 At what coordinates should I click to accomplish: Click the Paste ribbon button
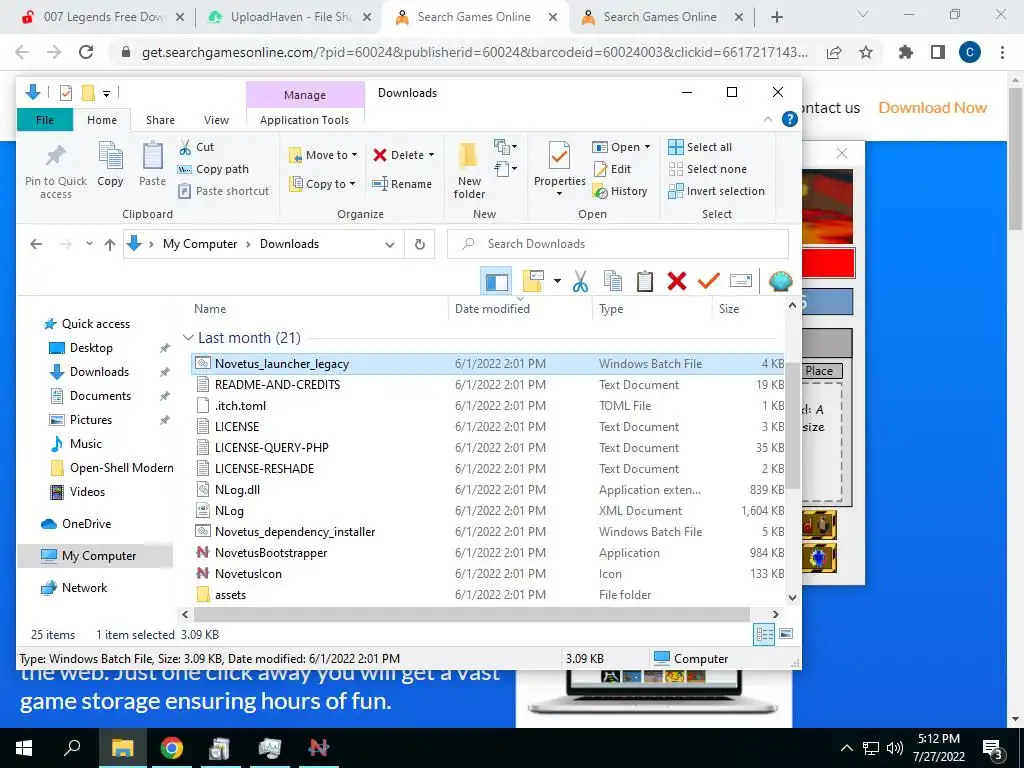152,164
